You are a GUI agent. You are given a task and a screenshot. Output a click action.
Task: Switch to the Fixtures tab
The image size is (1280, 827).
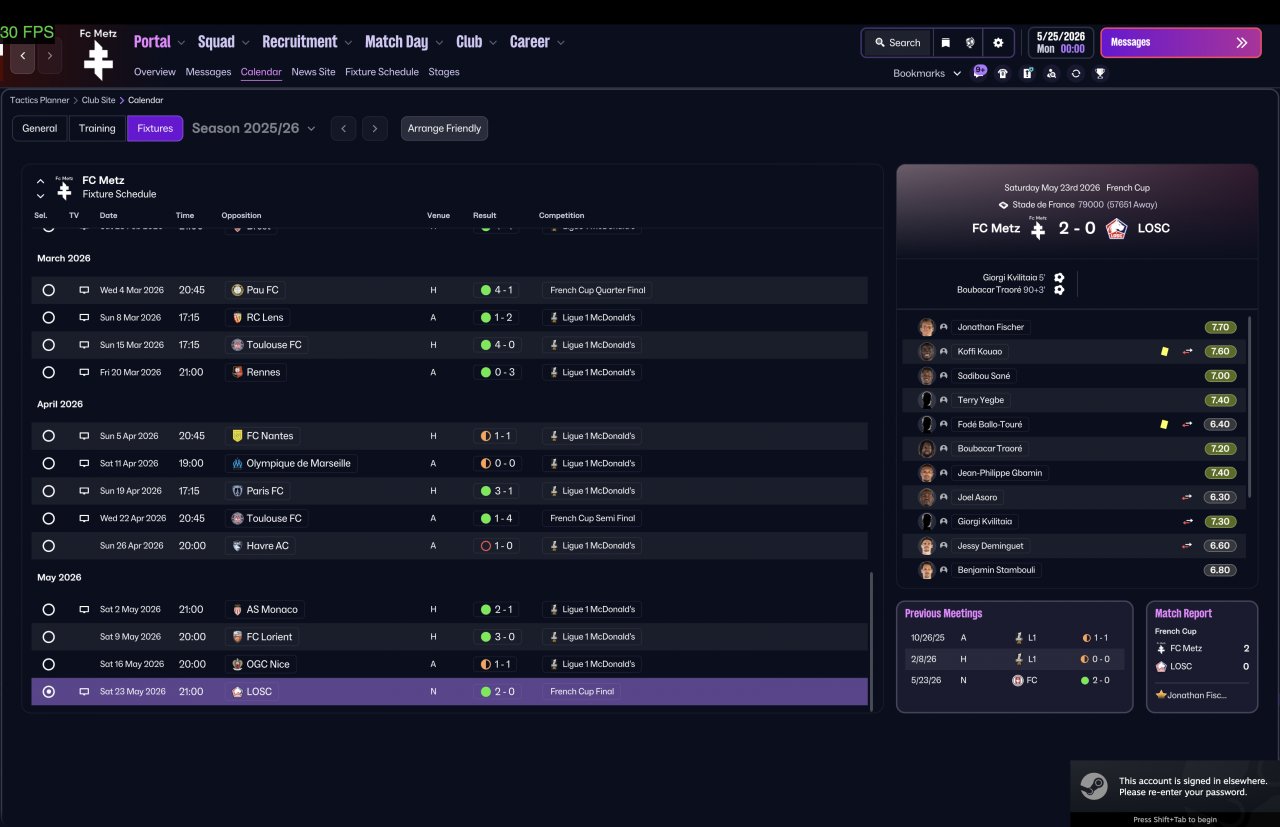click(155, 128)
